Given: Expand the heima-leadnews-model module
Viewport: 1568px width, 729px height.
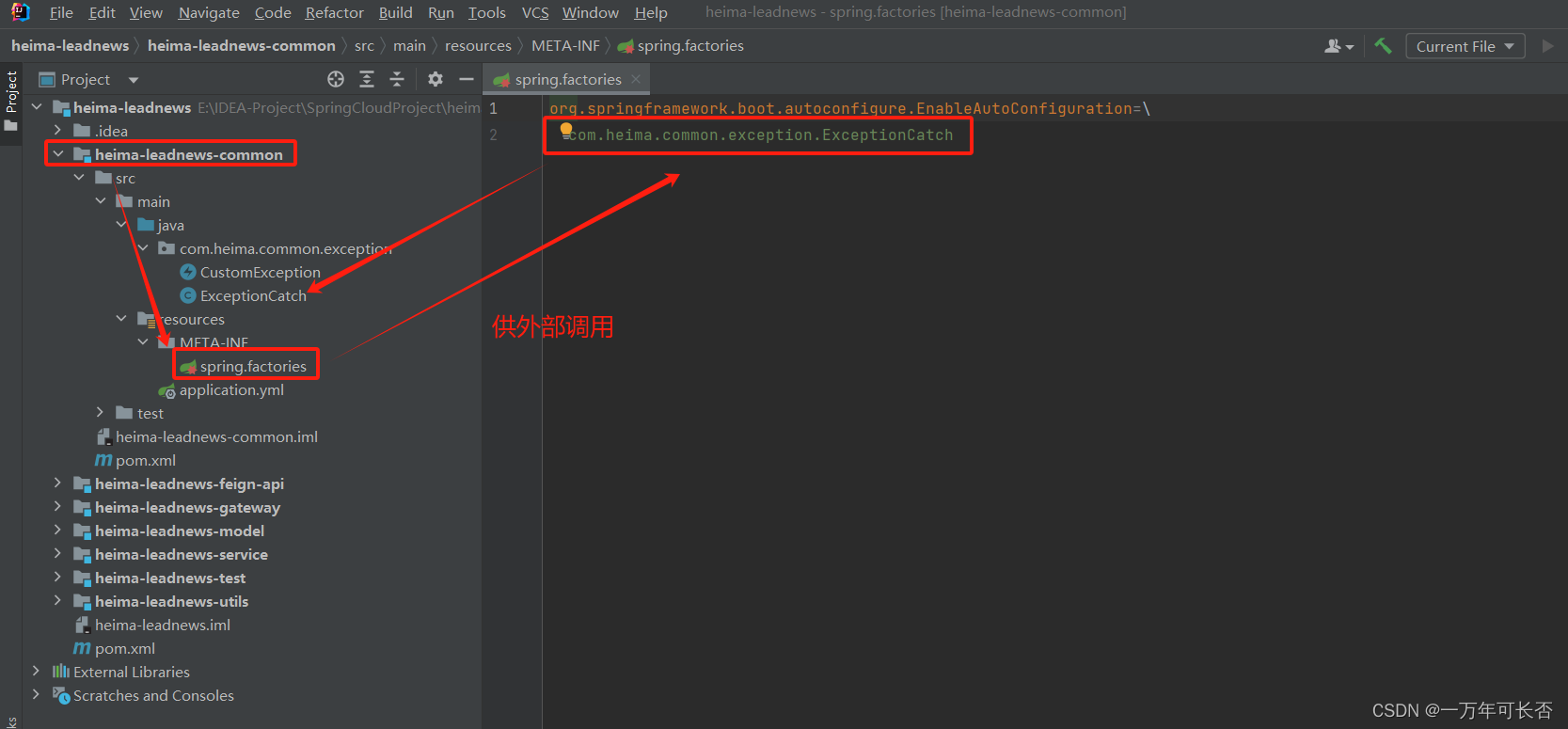Looking at the screenshot, I should pyautogui.click(x=58, y=531).
